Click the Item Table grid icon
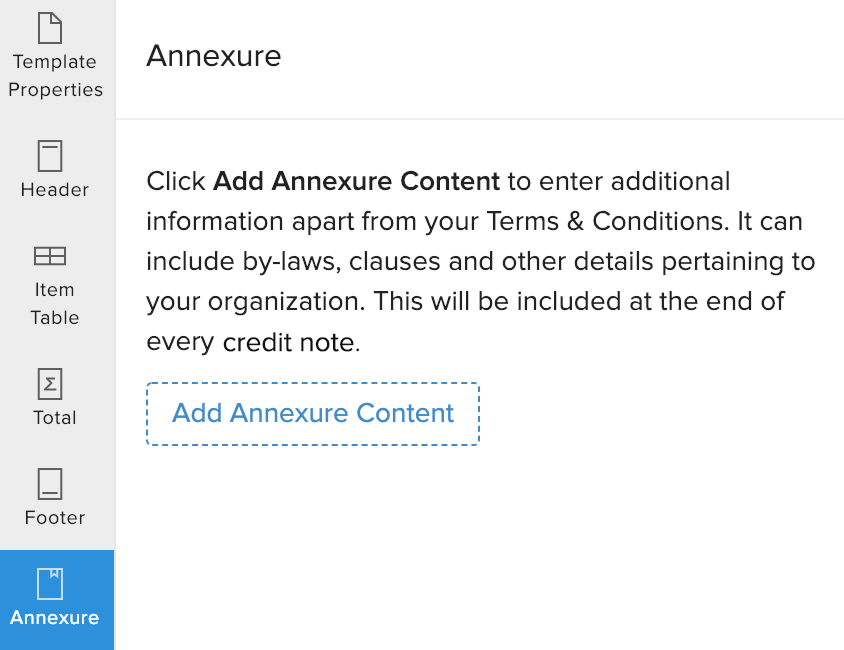Image resolution: width=844 pixels, height=650 pixels. click(50, 257)
